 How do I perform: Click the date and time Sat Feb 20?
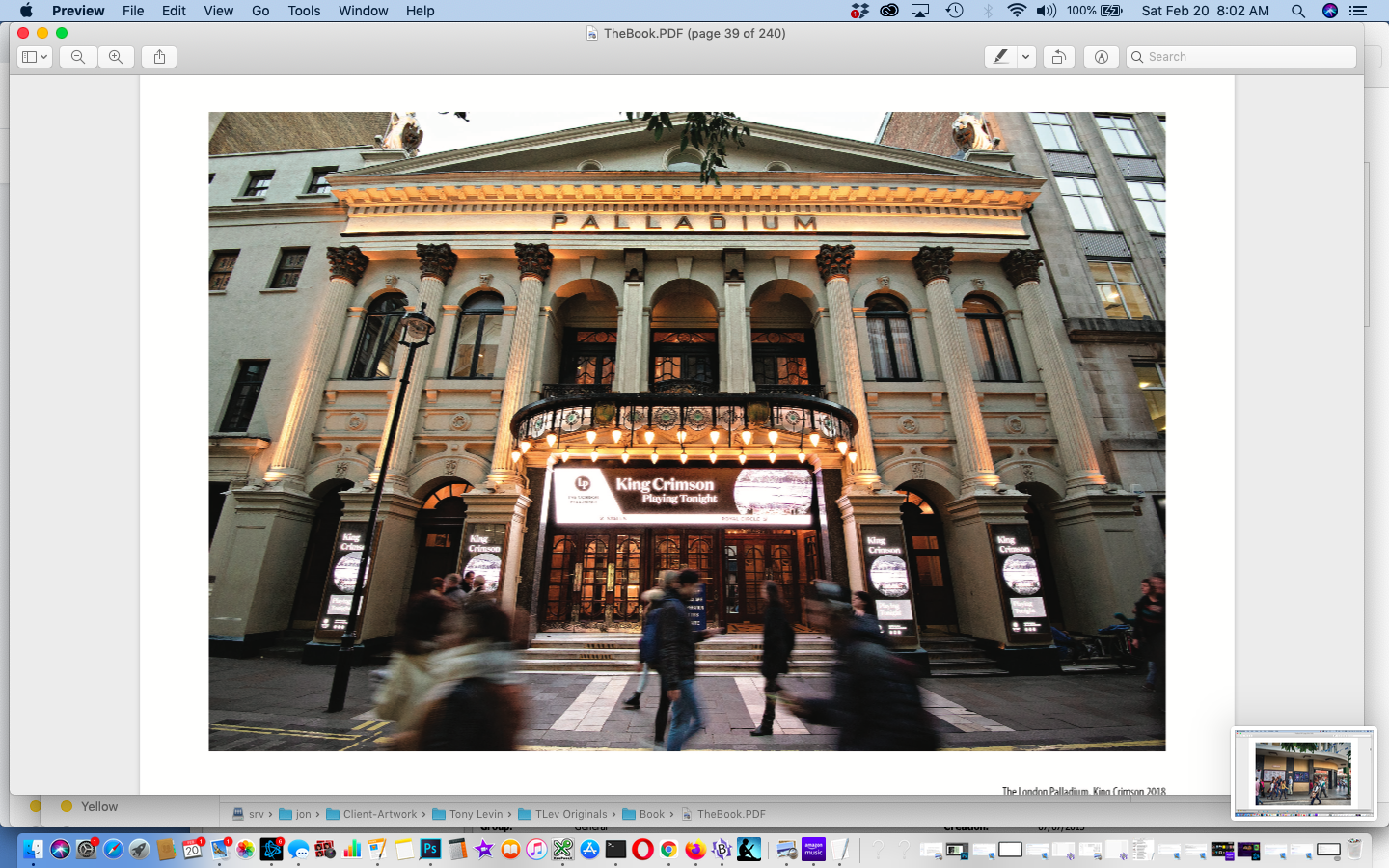[x=1205, y=11]
